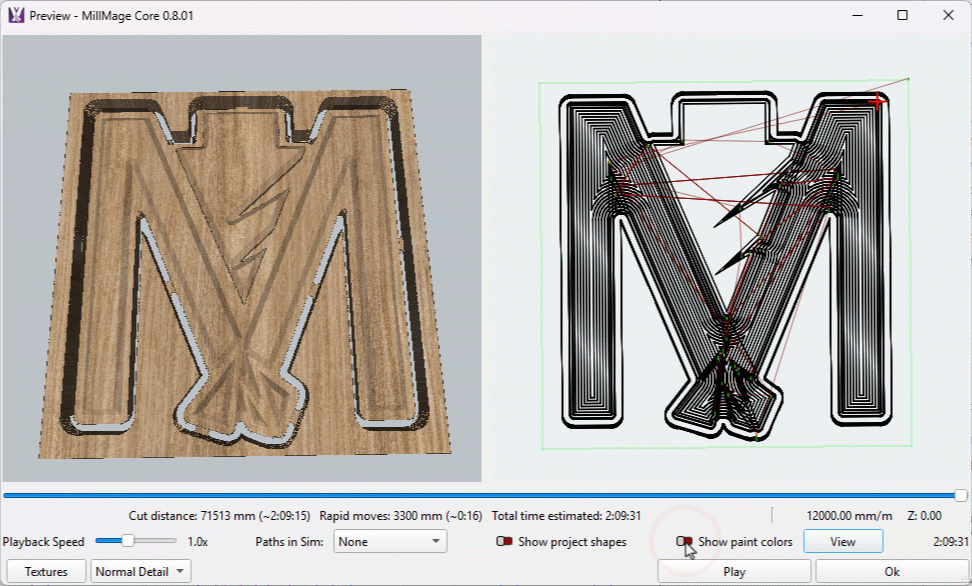This screenshot has width=972, height=586.
Task: Click the 12000.00 mm/m feed rate readout
Action: [849, 516]
